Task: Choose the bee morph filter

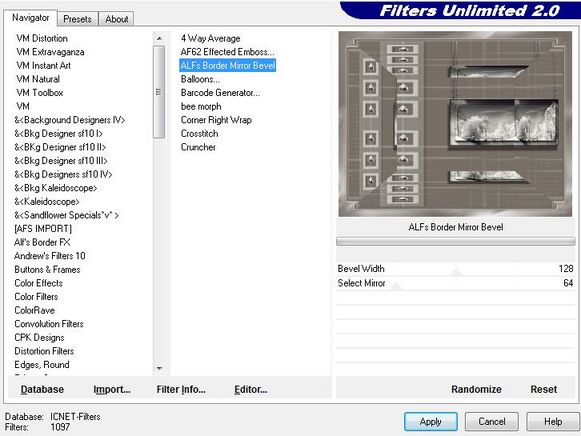Action: (x=201, y=107)
